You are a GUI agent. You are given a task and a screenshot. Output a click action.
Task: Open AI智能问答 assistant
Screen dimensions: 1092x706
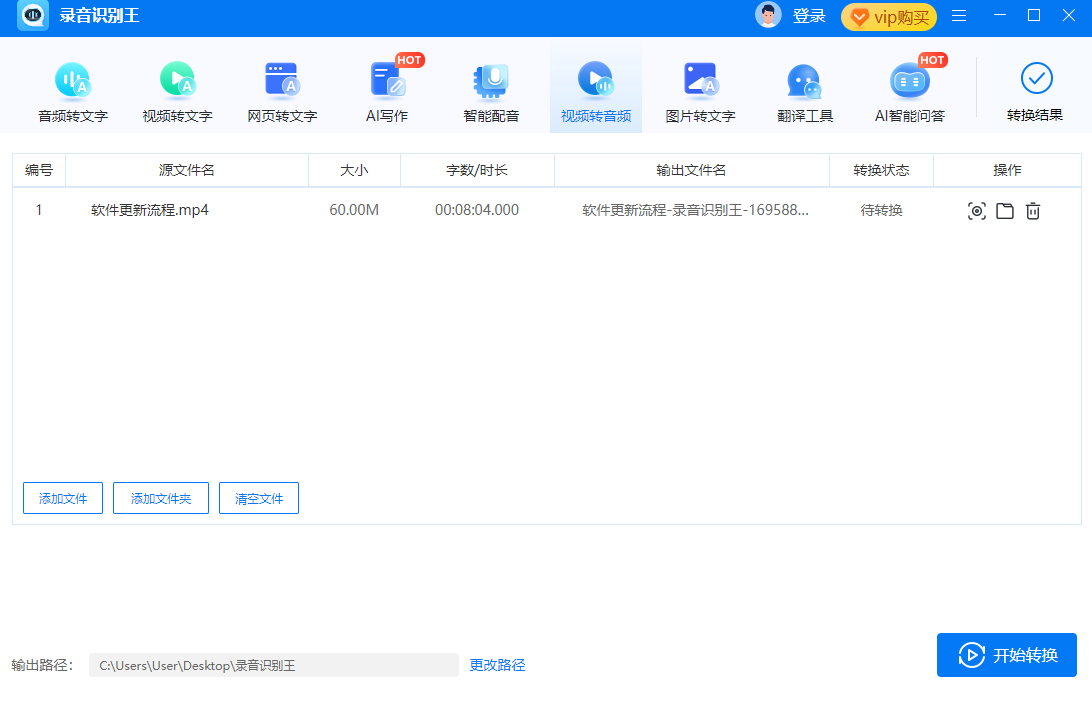(909, 90)
